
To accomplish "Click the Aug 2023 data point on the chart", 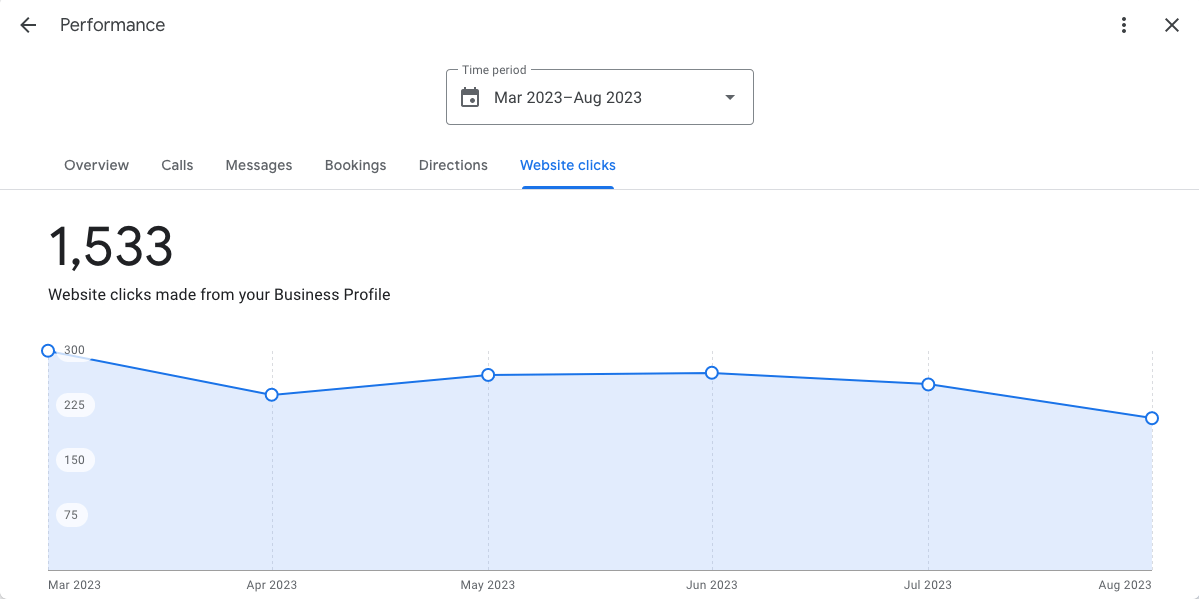I will click(x=1152, y=418).
